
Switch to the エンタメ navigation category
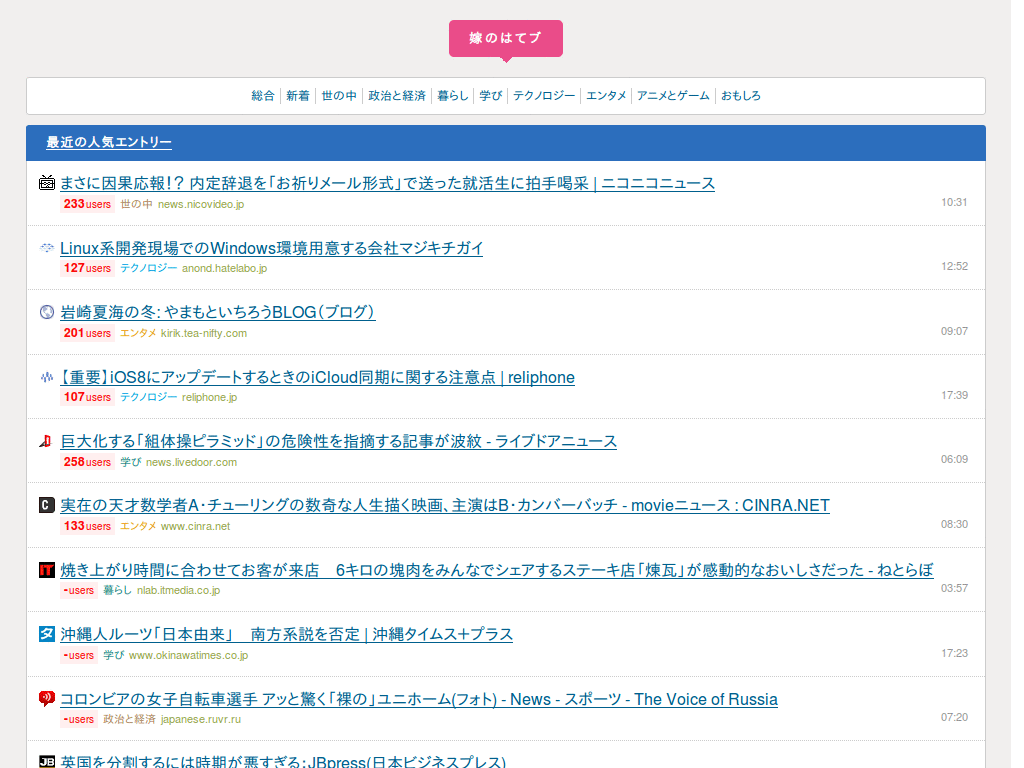606,96
